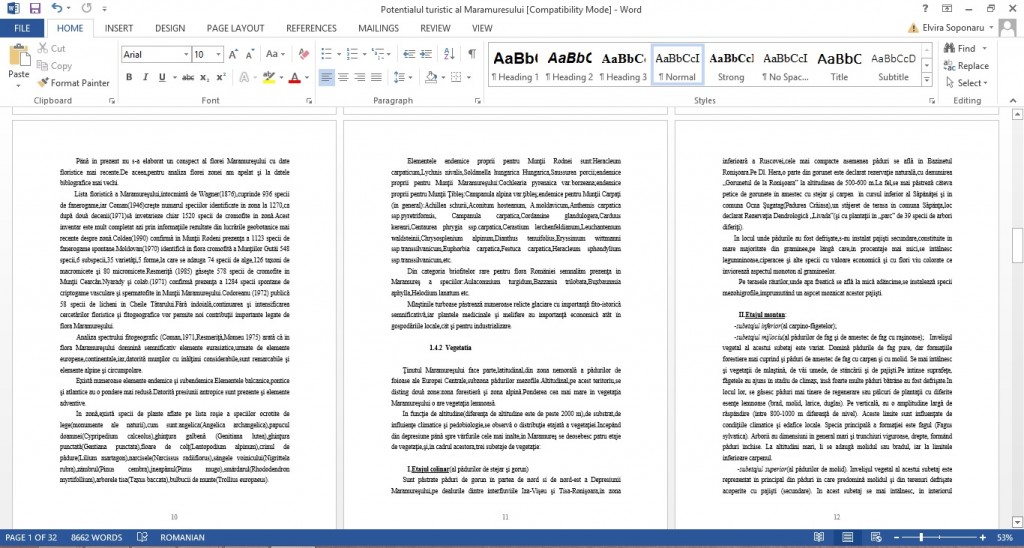
Task: Click the Save icon in the title bar
Action: point(35,8)
